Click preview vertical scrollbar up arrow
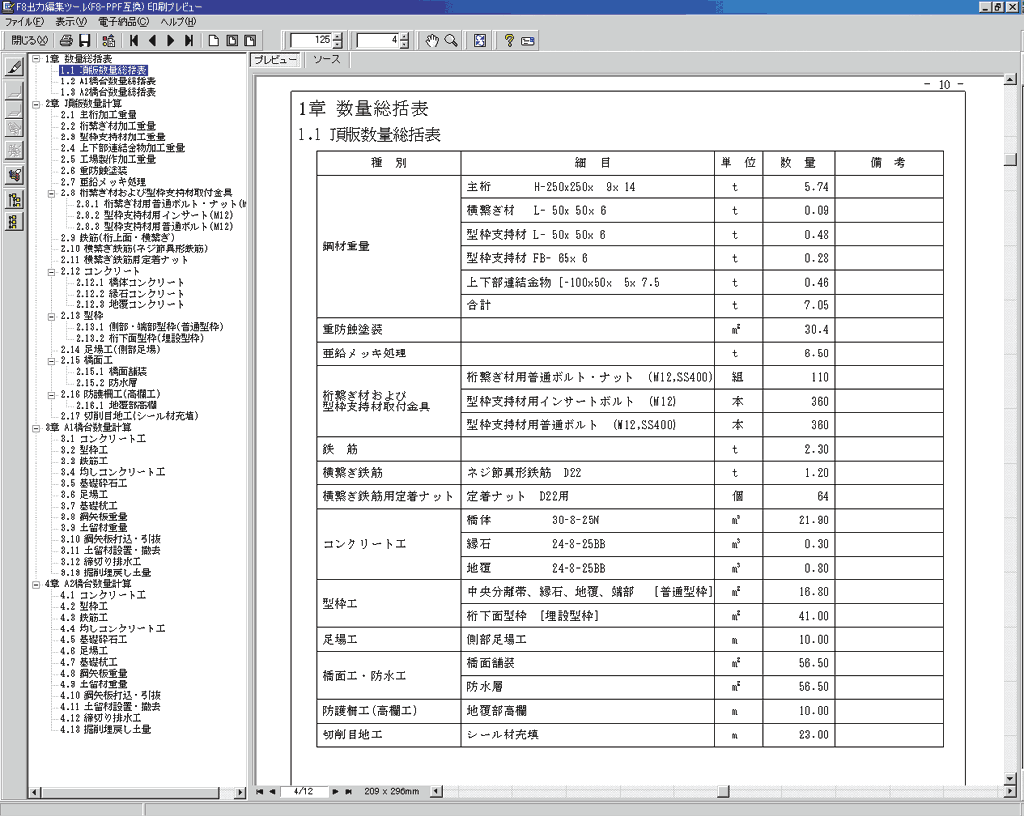 pos(1010,80)
